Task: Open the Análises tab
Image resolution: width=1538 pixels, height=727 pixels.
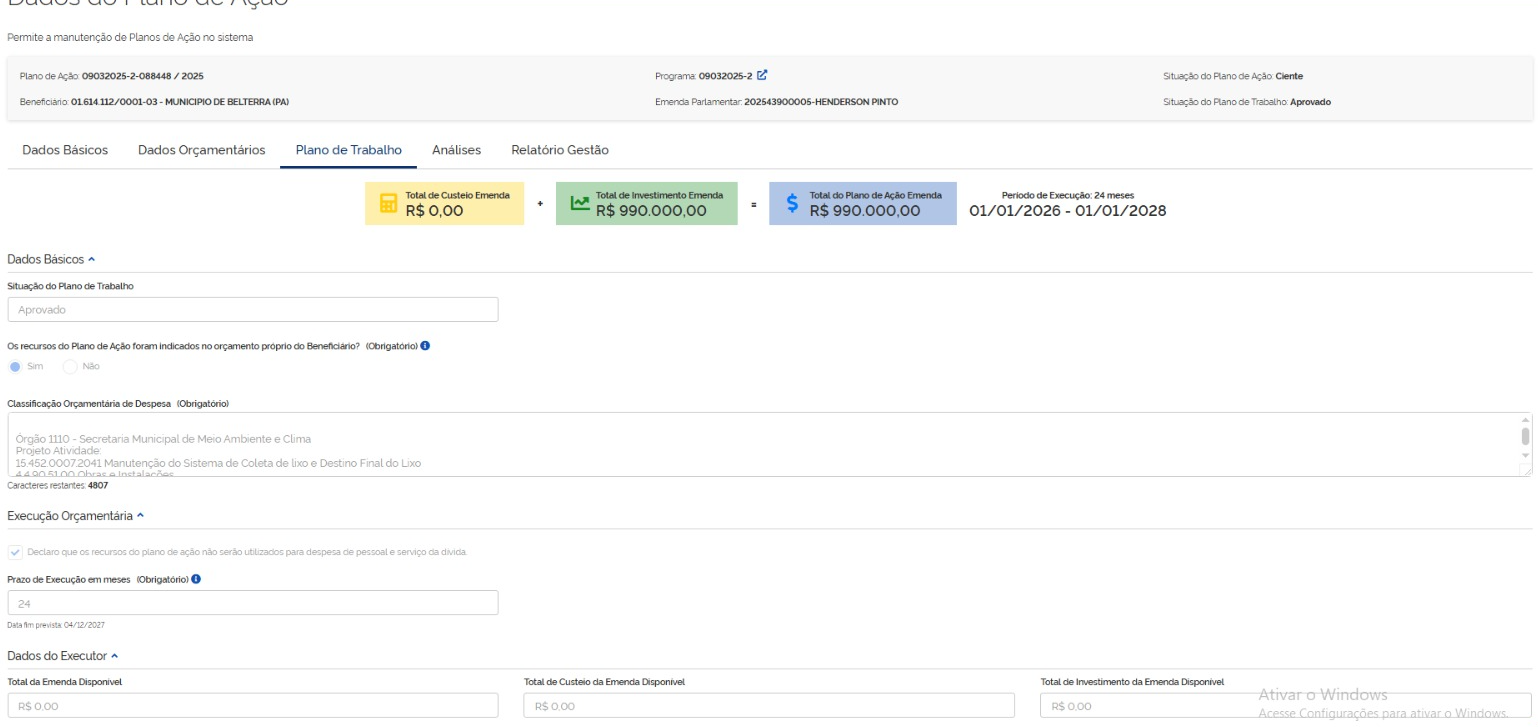Action: (456, 150)
